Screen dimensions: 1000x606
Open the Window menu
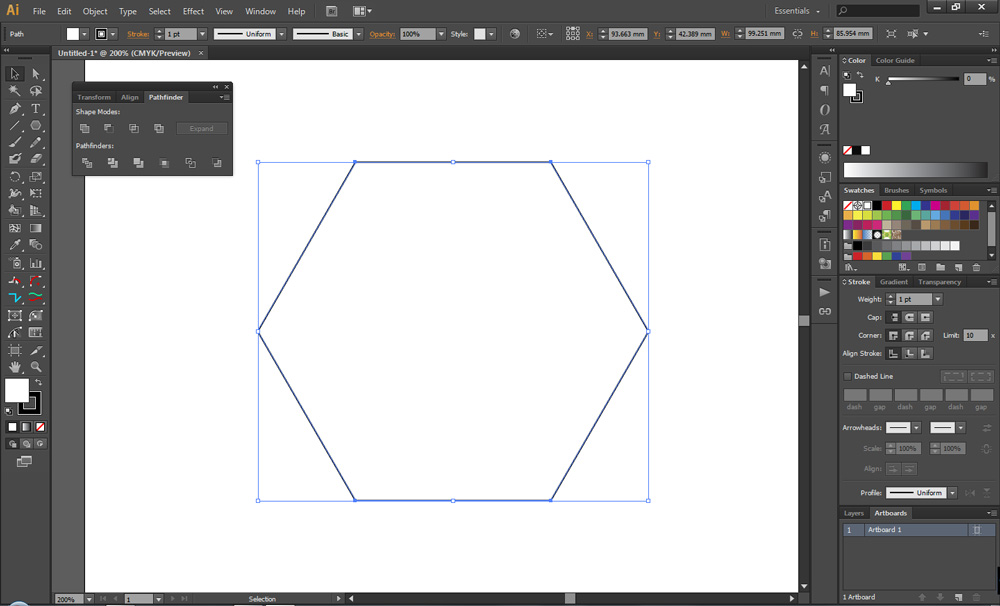pos(260,11)
